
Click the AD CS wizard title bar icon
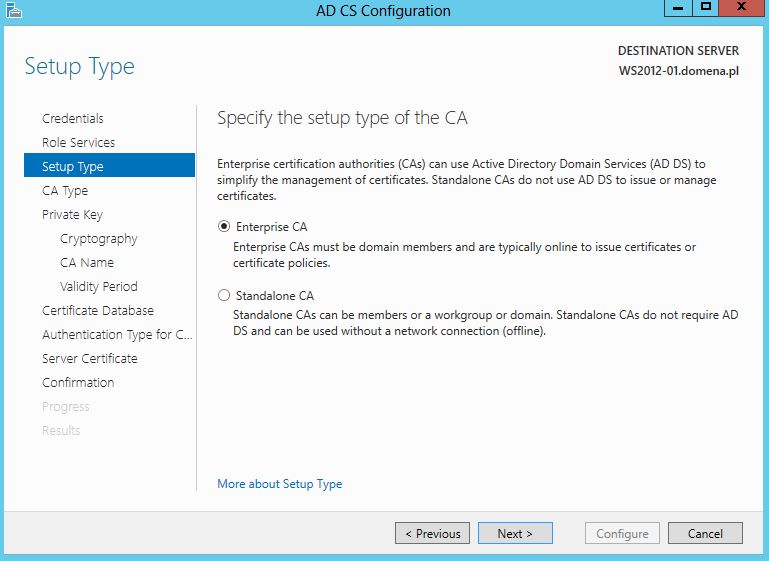click(x=14, y=10)
